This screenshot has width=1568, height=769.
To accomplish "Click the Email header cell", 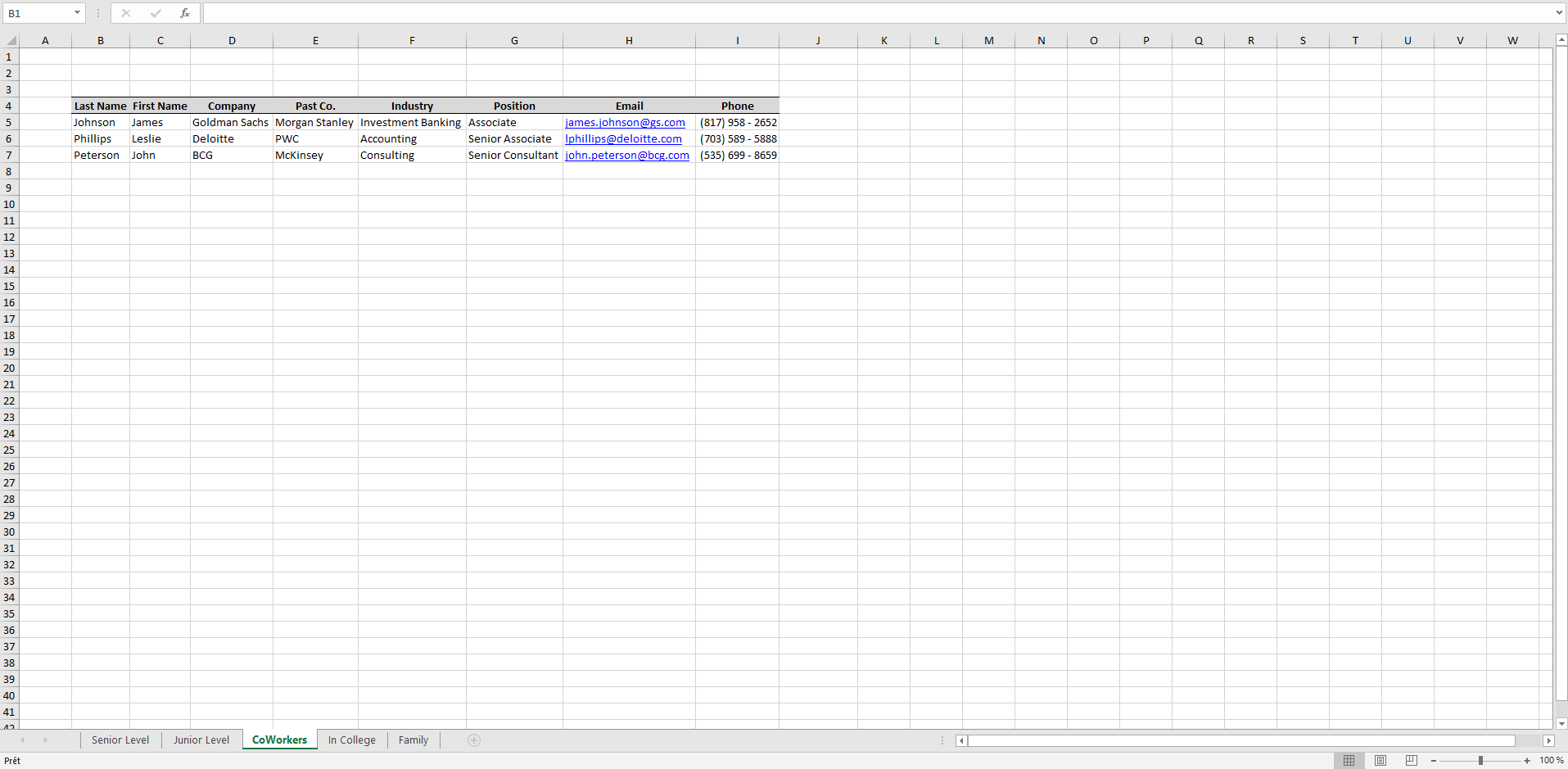I will coord(629,106).
